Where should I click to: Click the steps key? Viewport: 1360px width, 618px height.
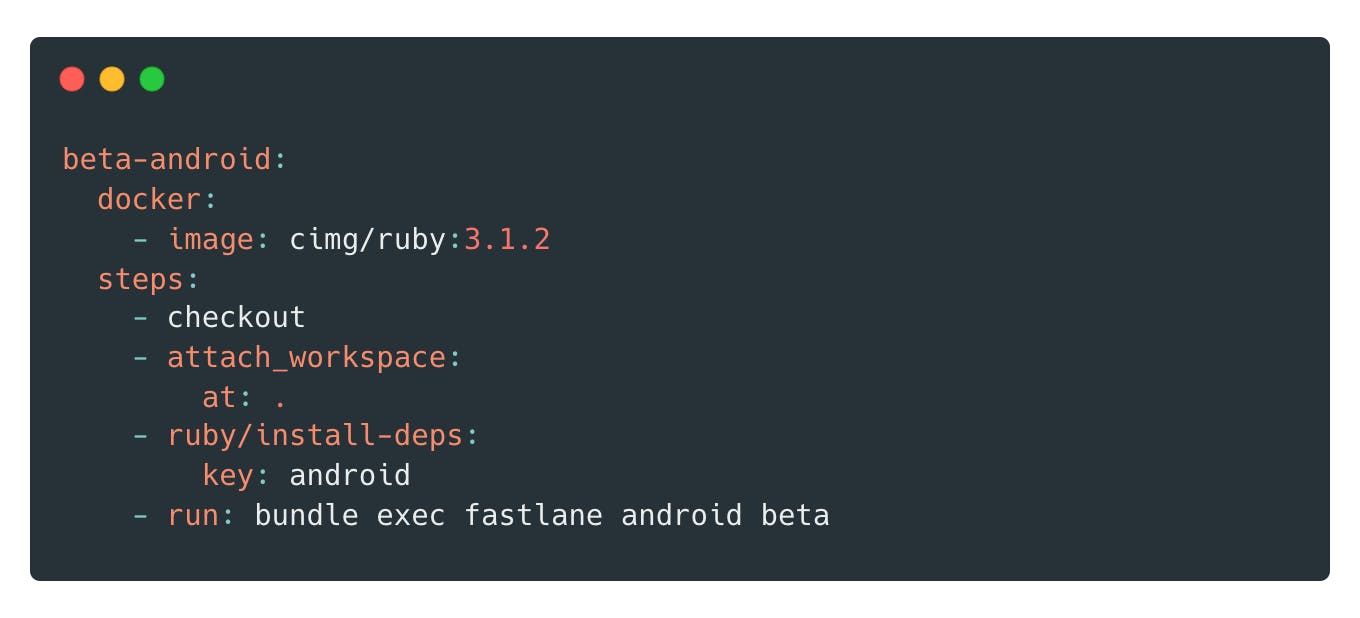click(x=140, y=279)
